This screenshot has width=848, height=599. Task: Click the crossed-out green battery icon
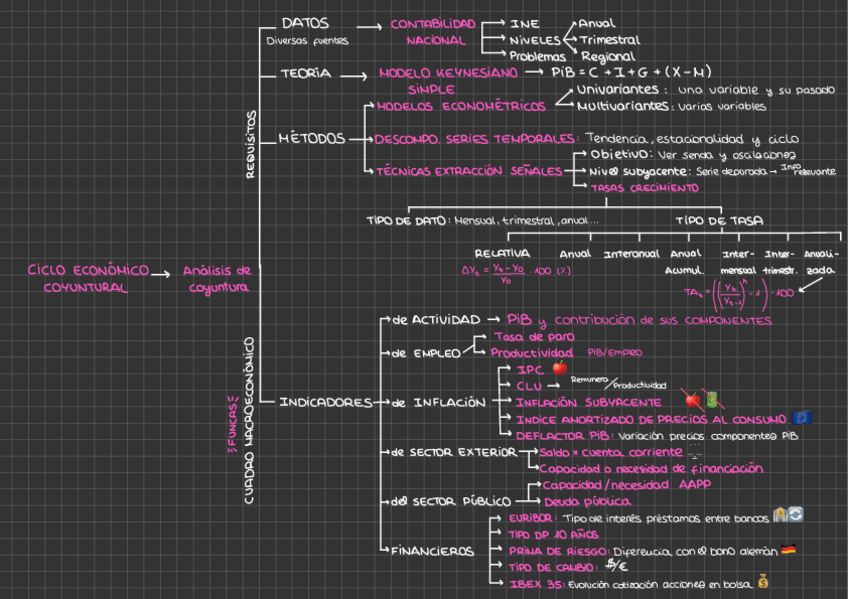pos(712,400)
